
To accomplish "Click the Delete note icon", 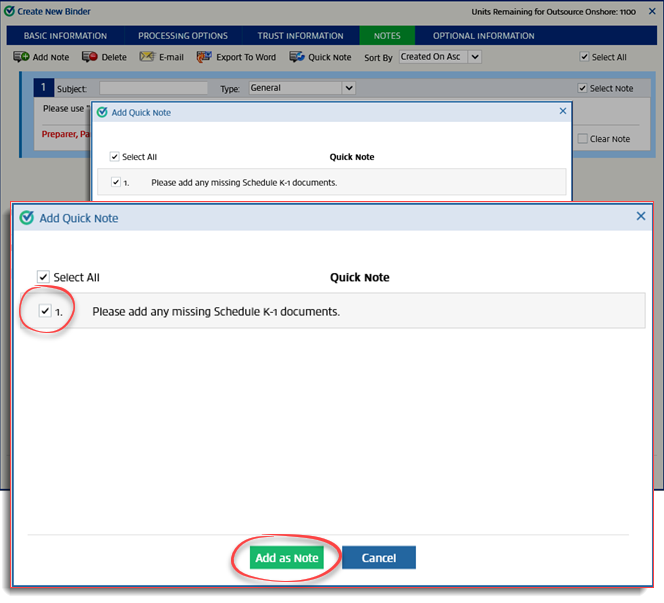I will pos(89,57).
